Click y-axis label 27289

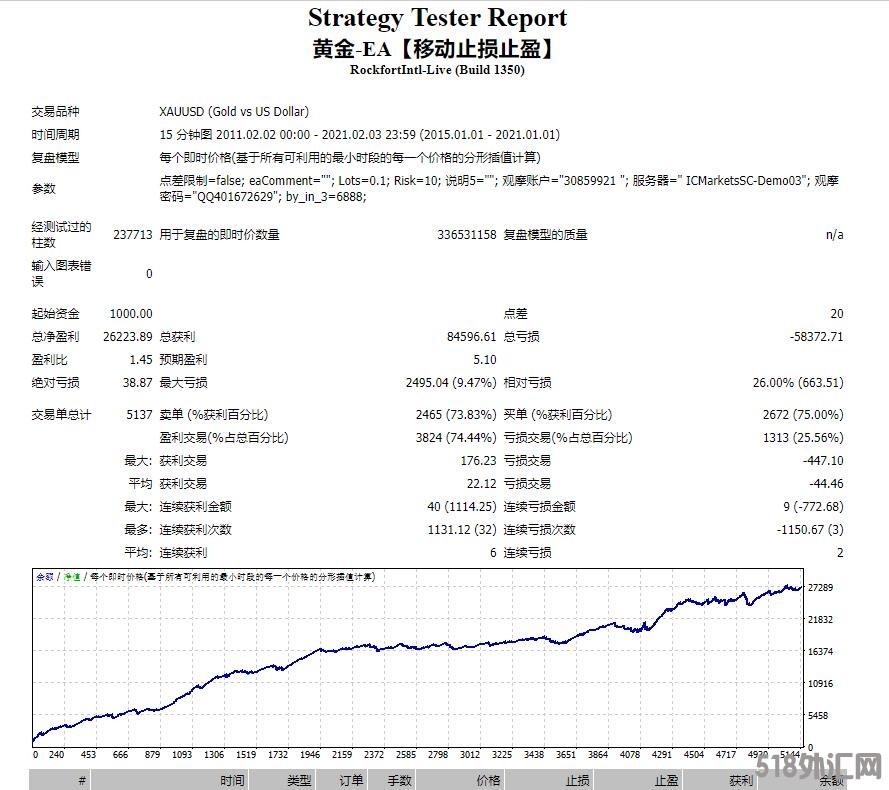tap(820, 588)
